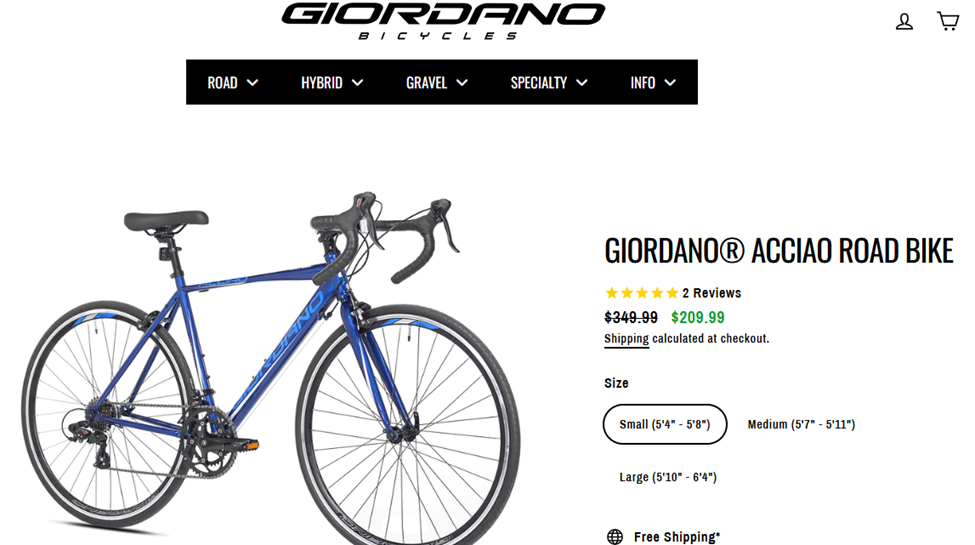Expand the Info menu chevron
The image size is (975, 545).
point(670,82)
